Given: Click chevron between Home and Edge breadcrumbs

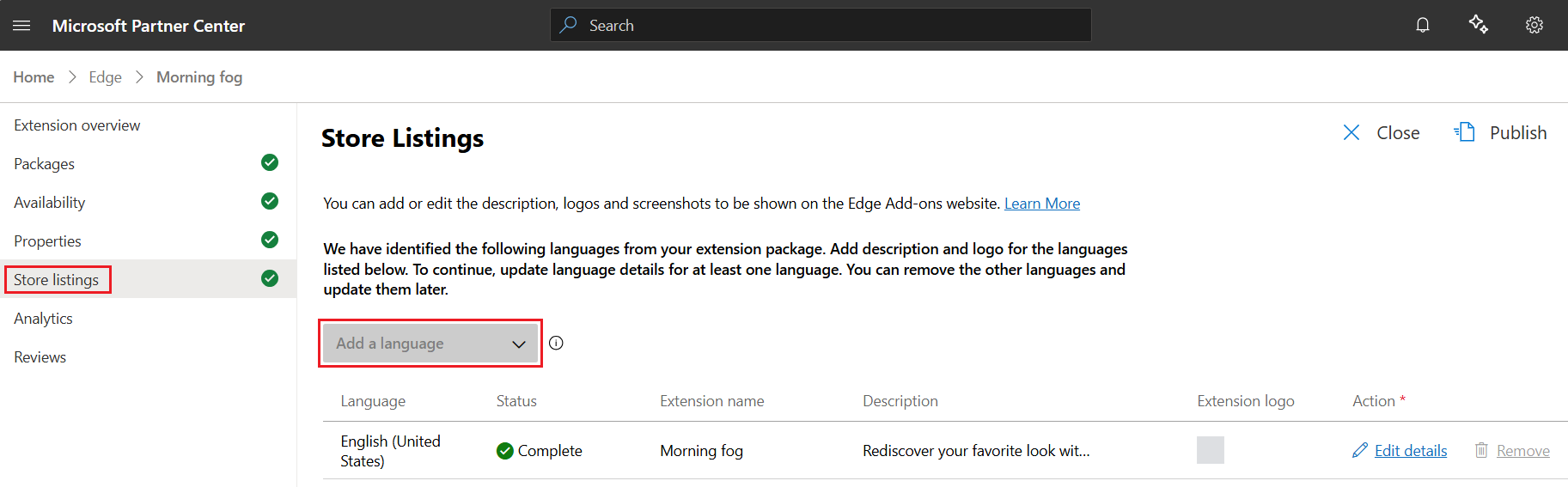Looking at the screenshot, I should click(72, 77).
